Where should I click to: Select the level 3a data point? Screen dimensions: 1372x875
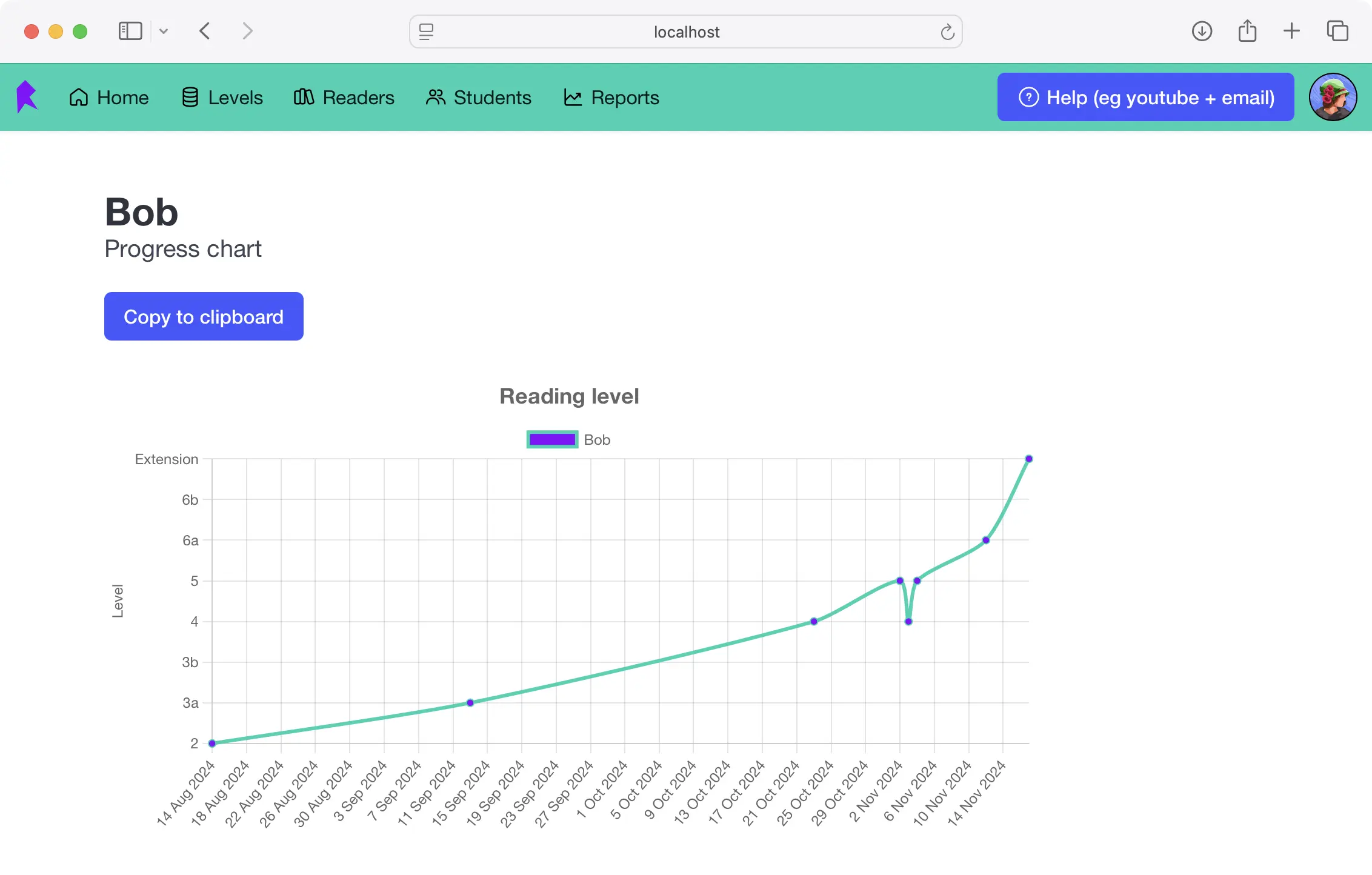470,703
